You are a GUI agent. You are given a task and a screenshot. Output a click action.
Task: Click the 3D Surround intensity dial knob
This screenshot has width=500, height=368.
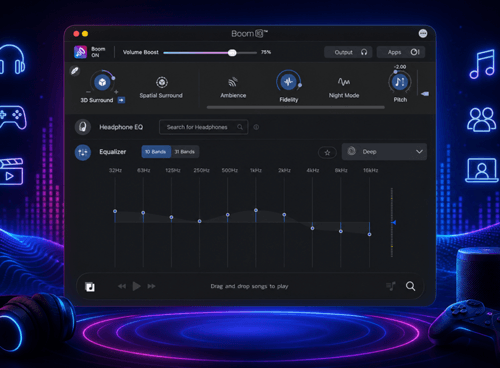[x=113, y=78]
